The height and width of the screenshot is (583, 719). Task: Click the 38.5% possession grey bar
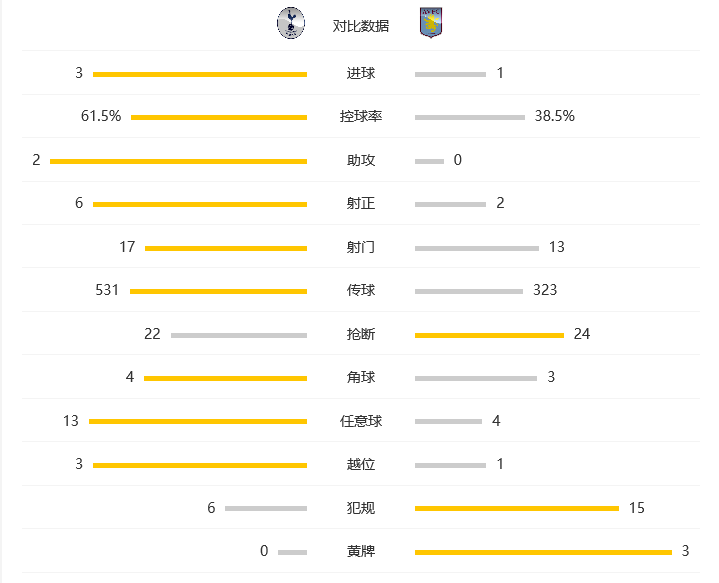470,117
